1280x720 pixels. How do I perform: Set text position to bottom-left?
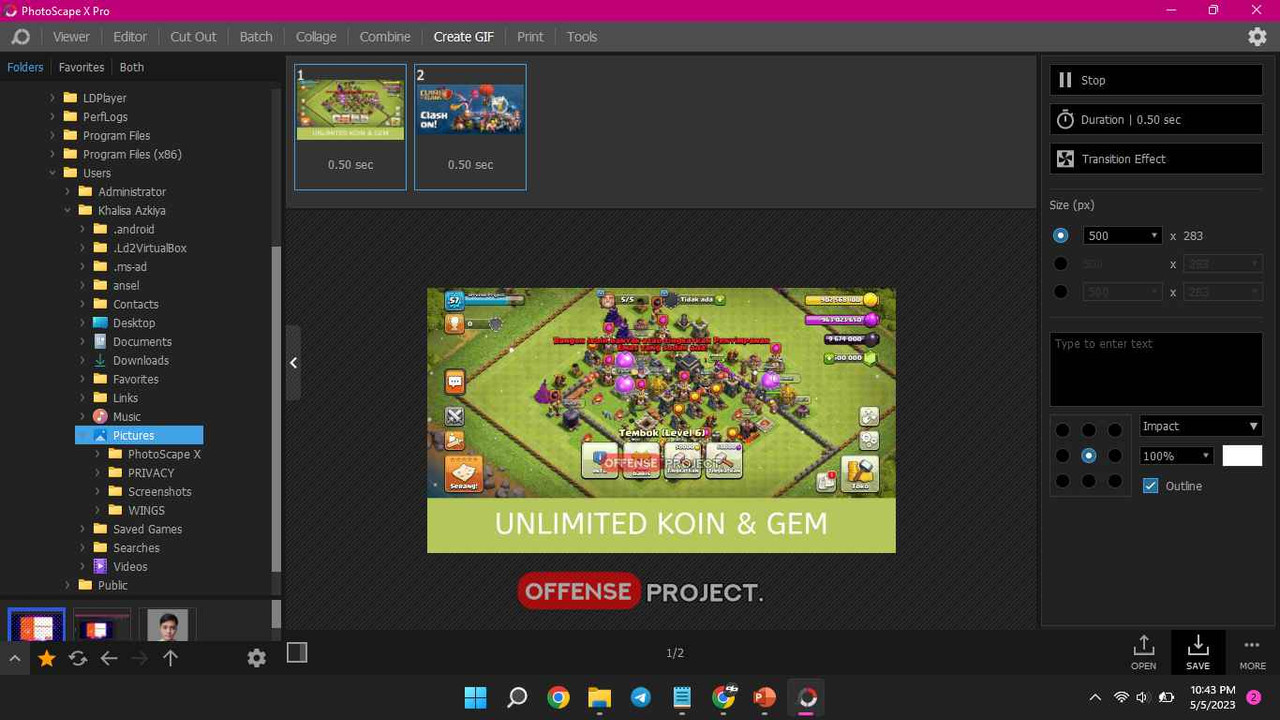coord(1062,481)
